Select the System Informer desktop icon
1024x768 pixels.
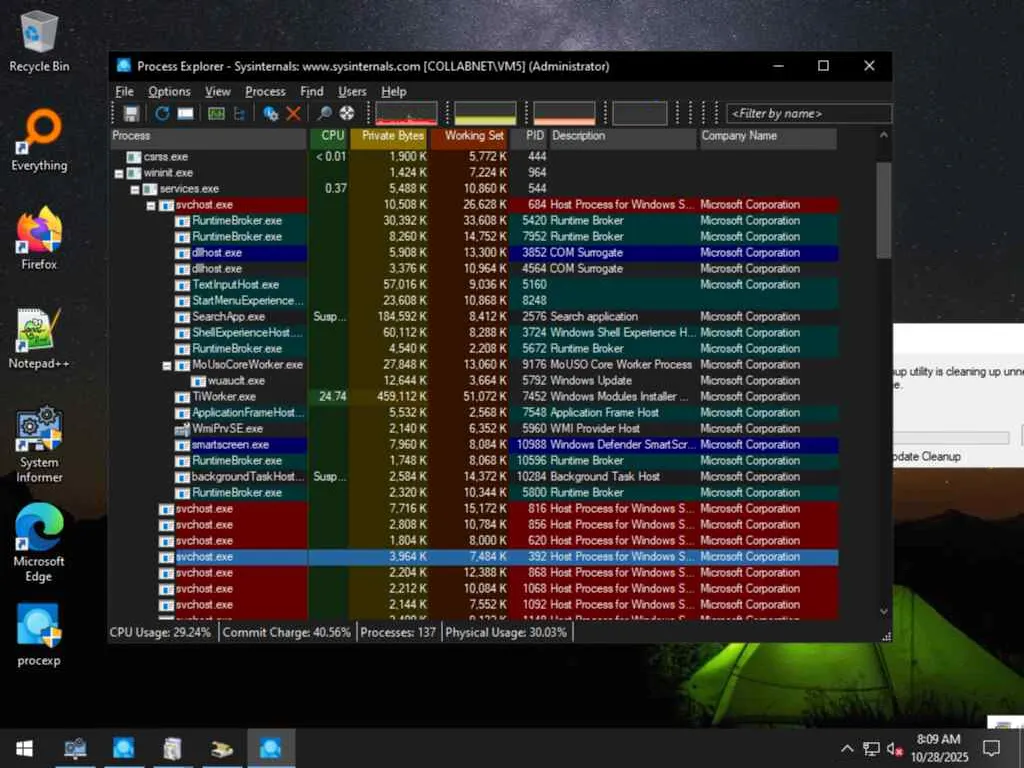(x=39, y=444)
